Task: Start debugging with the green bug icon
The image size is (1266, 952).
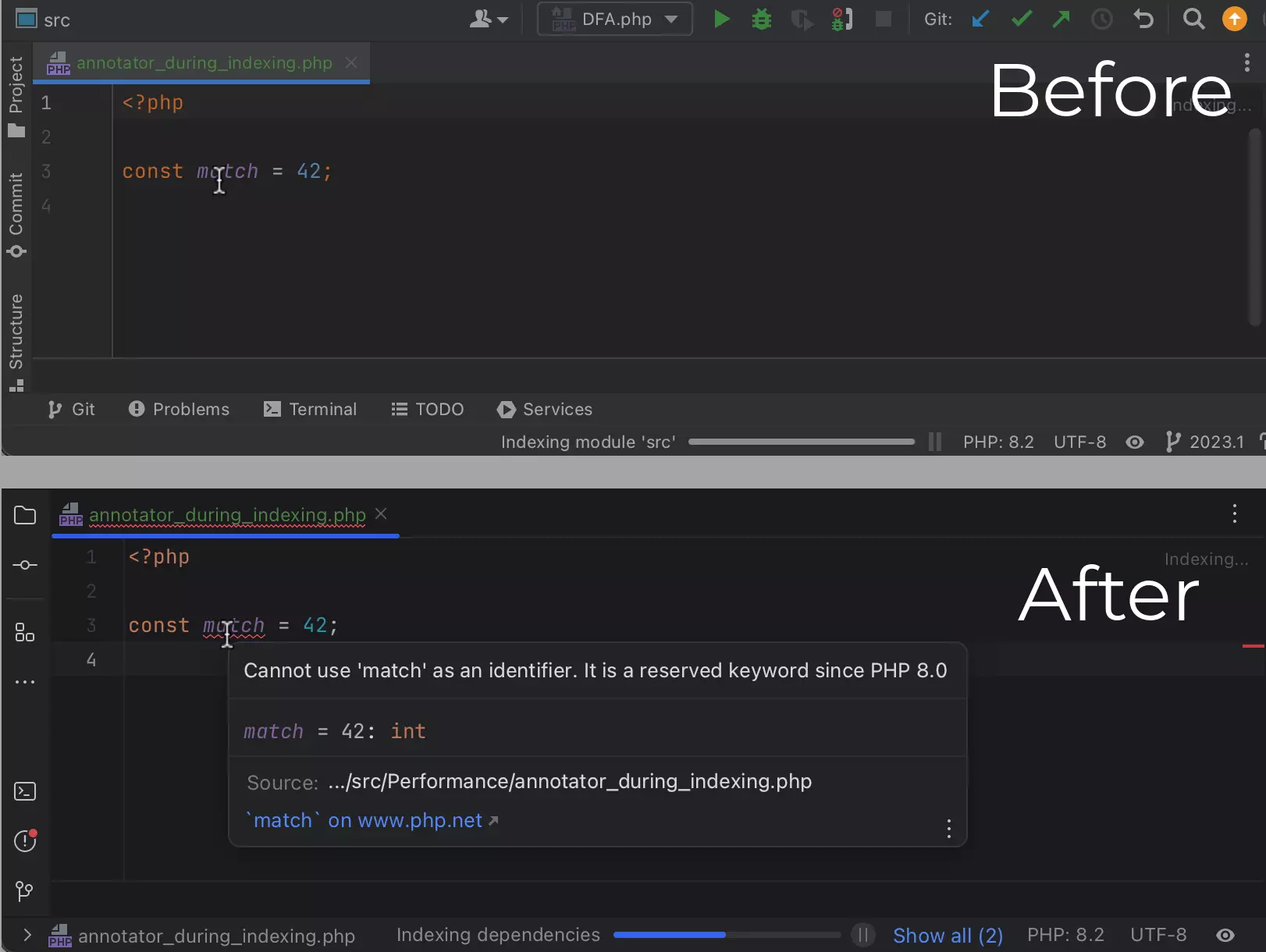Action: pyautogui.click(x=761, y=19)
